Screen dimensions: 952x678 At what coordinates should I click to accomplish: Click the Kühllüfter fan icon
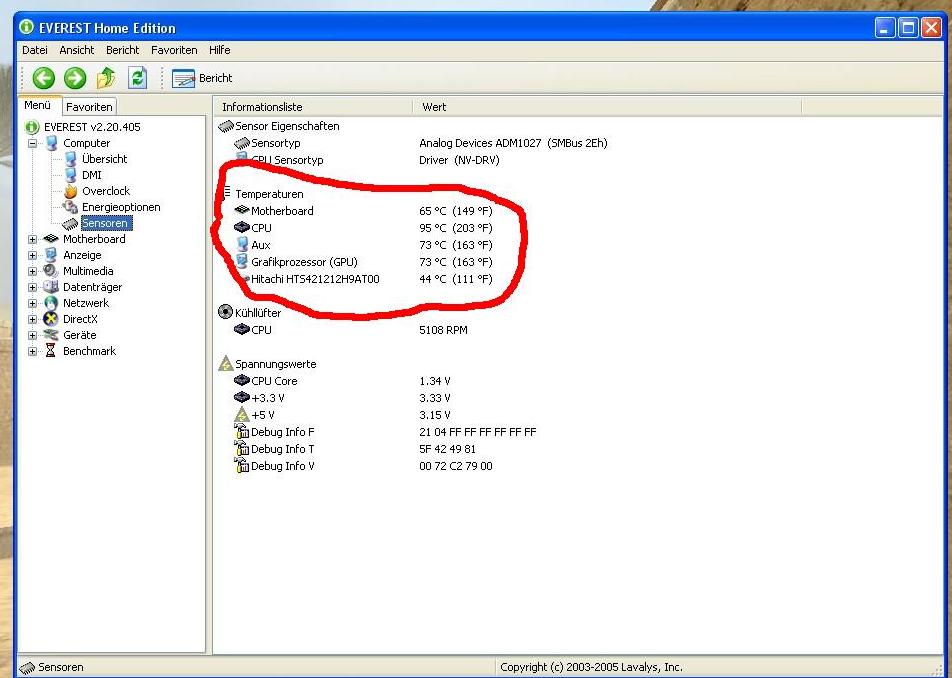point(225,312)
